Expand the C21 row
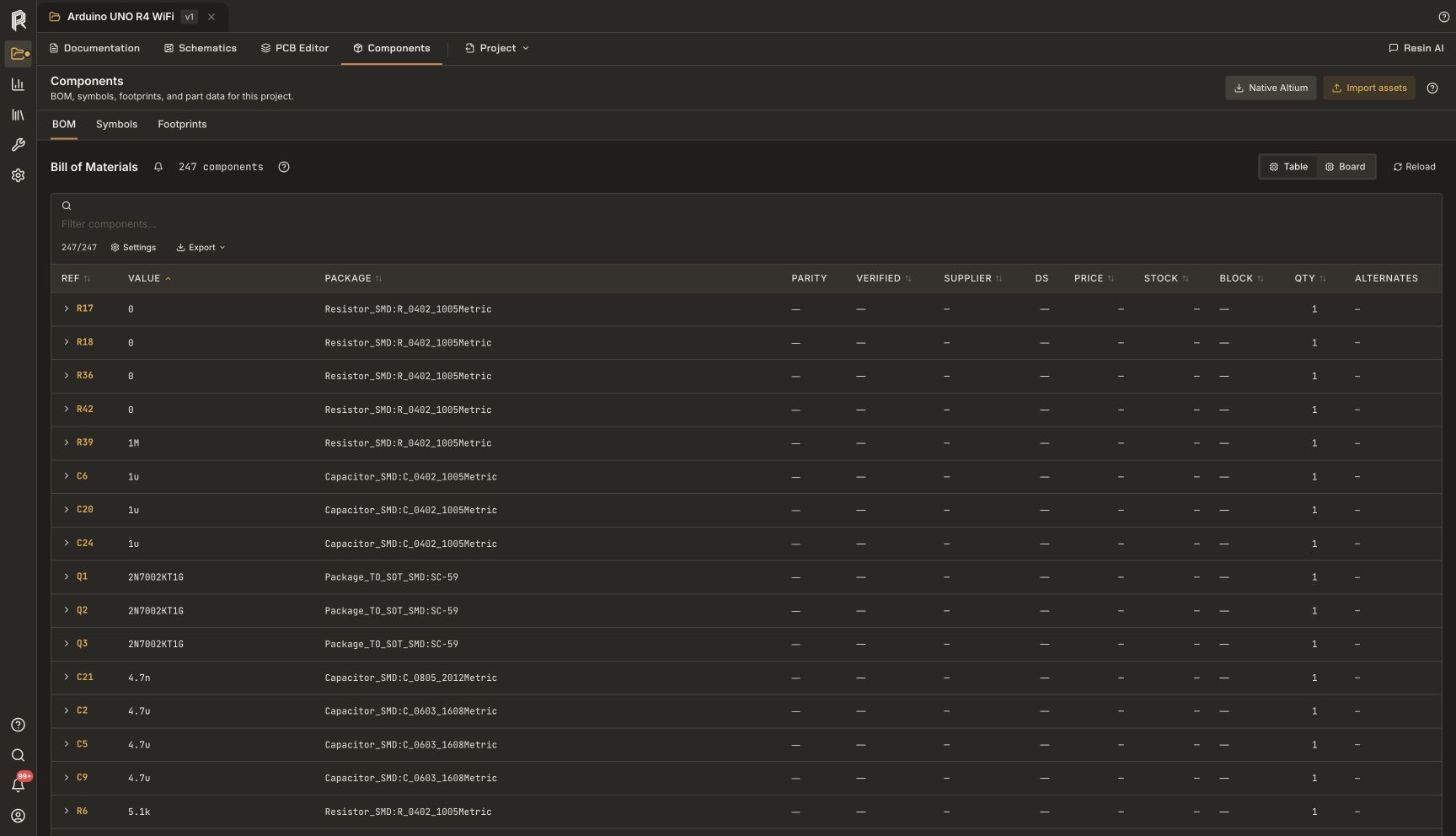Viewport: 1456px width, 836px height. click(x=67, y=677)
